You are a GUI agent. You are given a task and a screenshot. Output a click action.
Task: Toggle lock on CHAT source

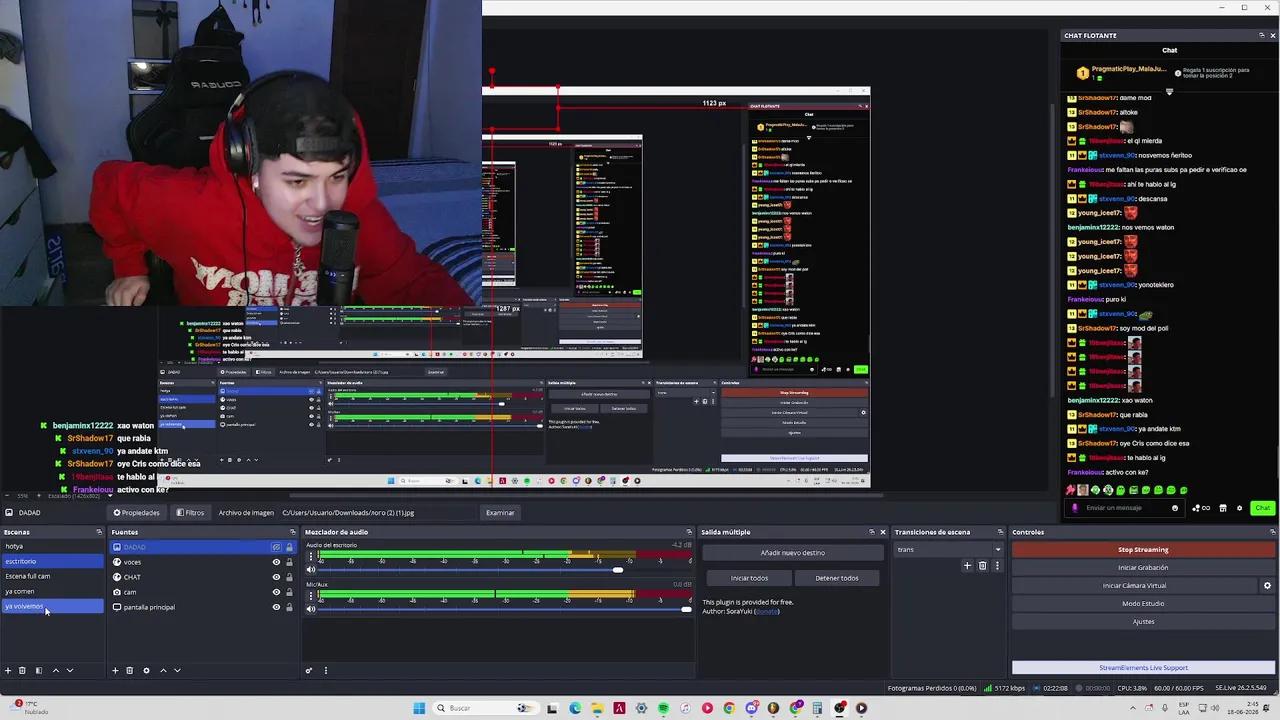click(290, 577)
